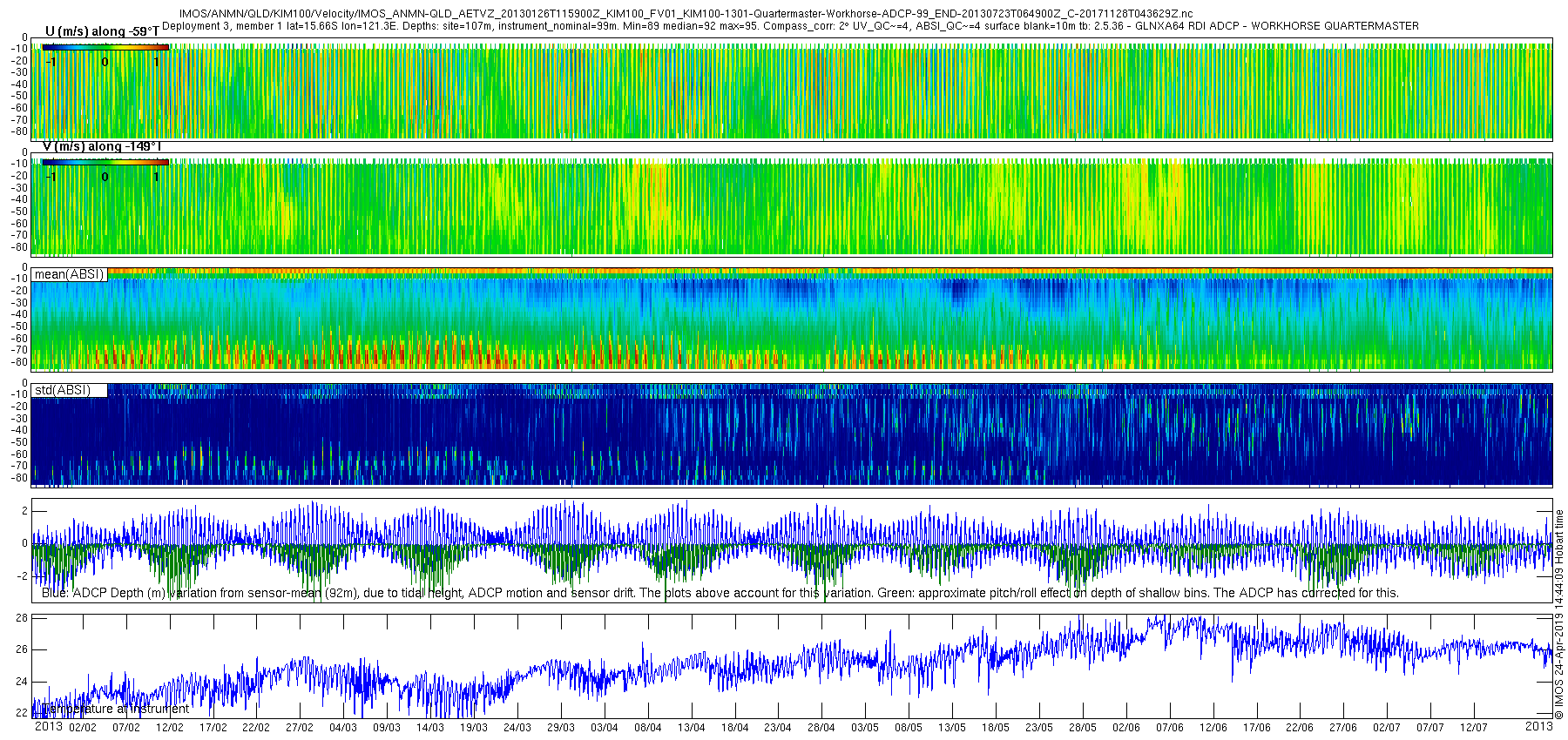Click the '22/02' date tick label

pos(256,728)
